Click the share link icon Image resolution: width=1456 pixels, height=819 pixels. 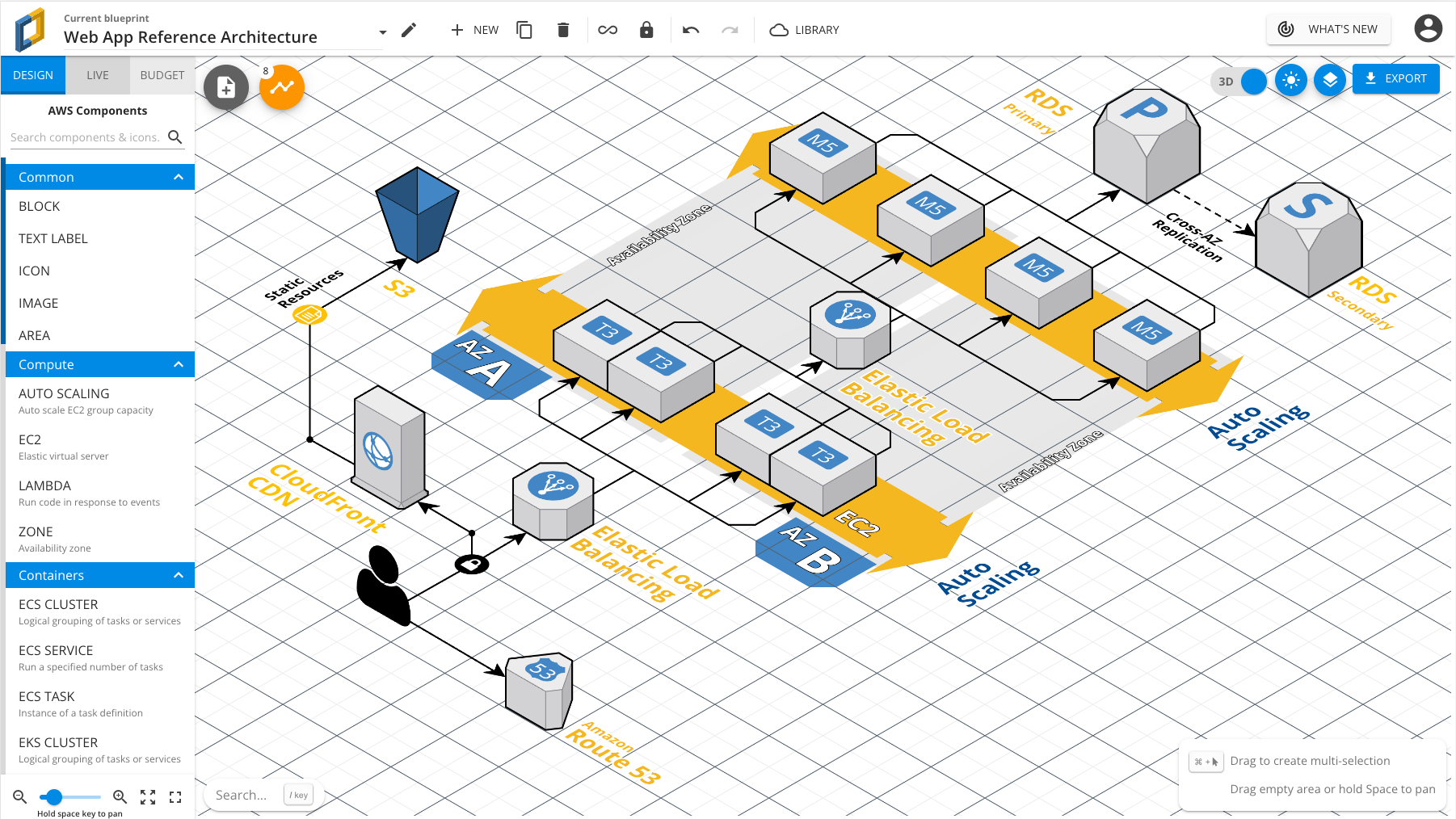(x=607, y=29)
